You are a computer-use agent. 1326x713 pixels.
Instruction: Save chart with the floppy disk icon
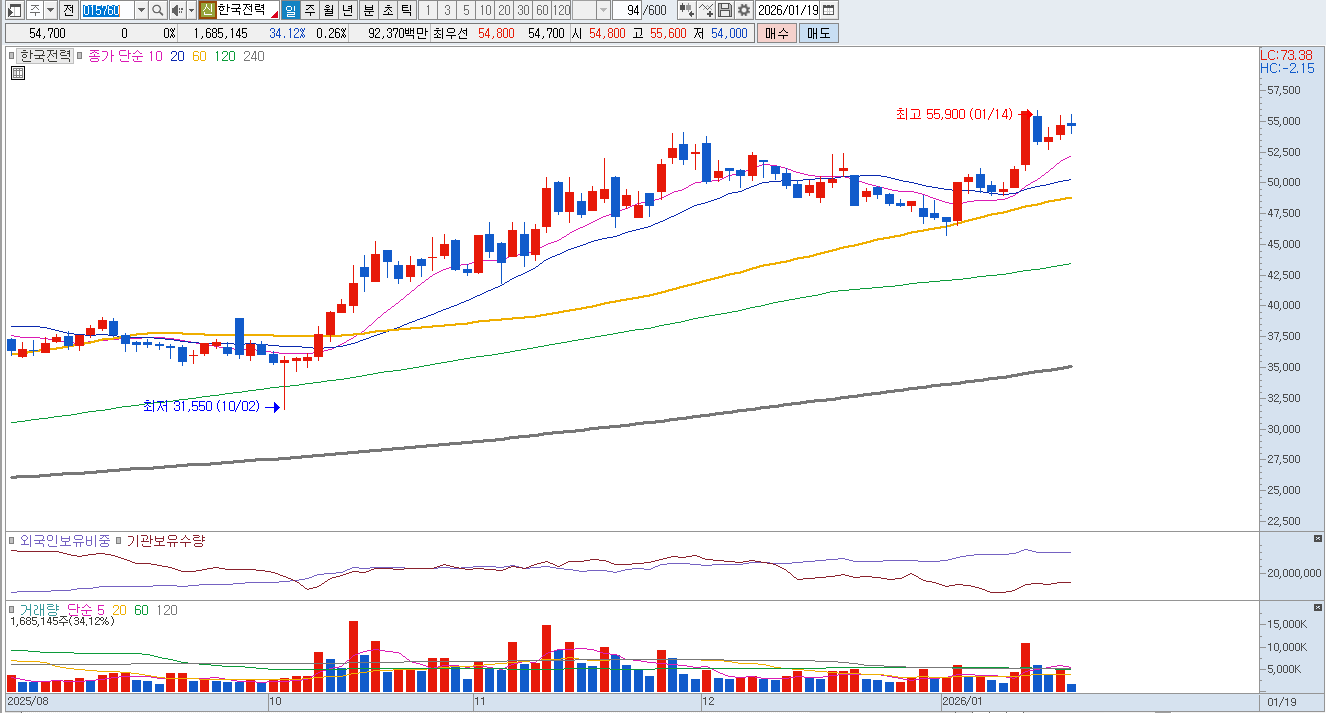[x=725, y=10]
